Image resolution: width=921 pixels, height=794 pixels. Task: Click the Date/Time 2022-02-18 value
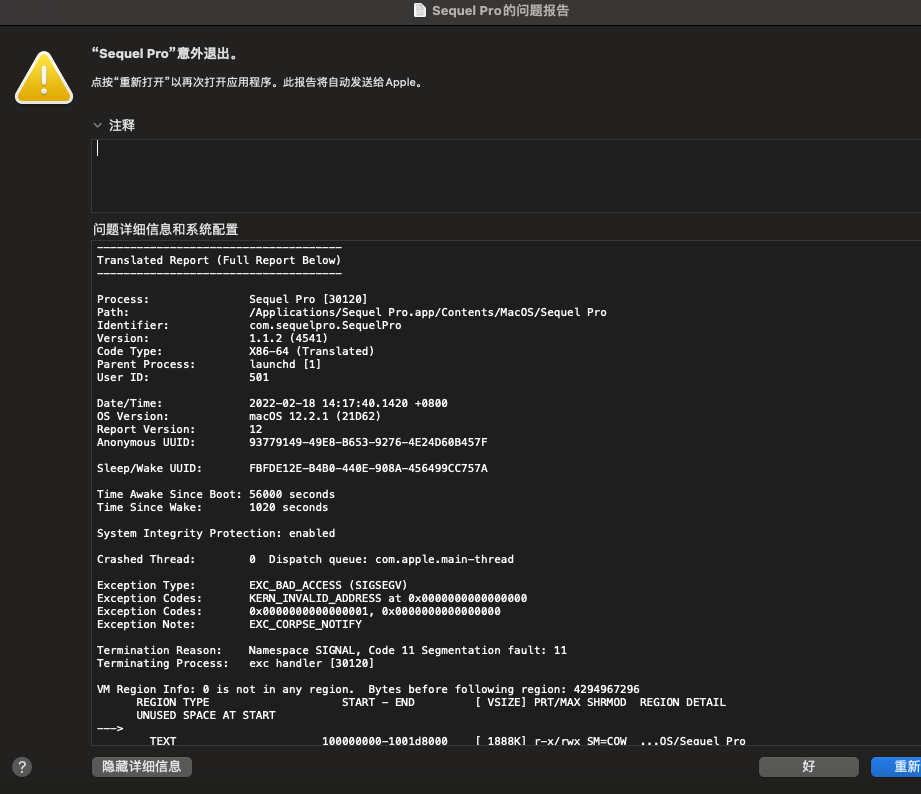click(348, 403)
